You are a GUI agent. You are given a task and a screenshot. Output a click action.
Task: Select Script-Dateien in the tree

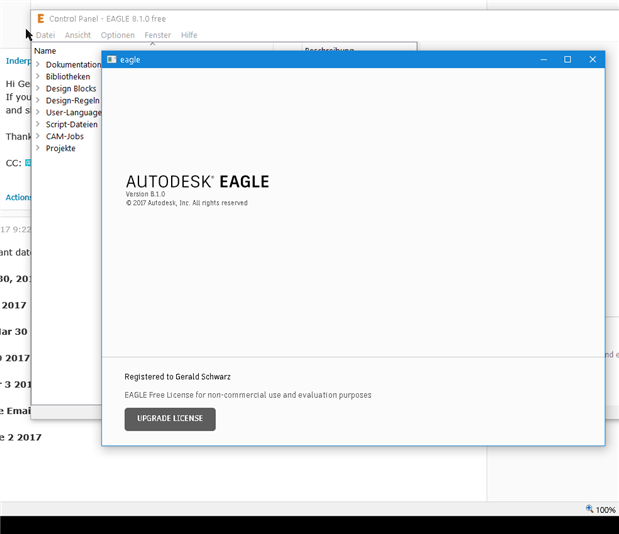[x=72, y=125]
